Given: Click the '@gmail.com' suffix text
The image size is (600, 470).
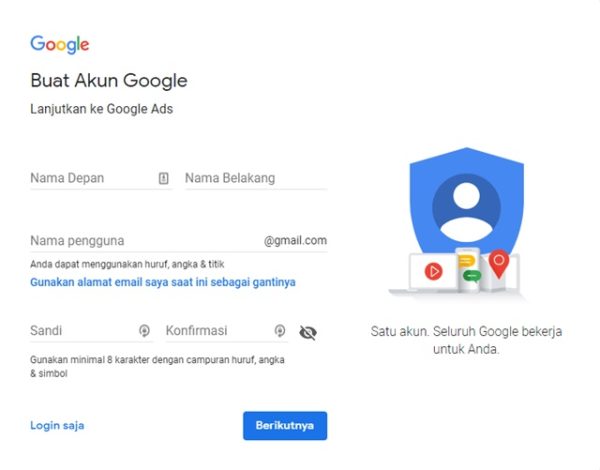Looking at the screenshot, I should [x=295, y=241].
